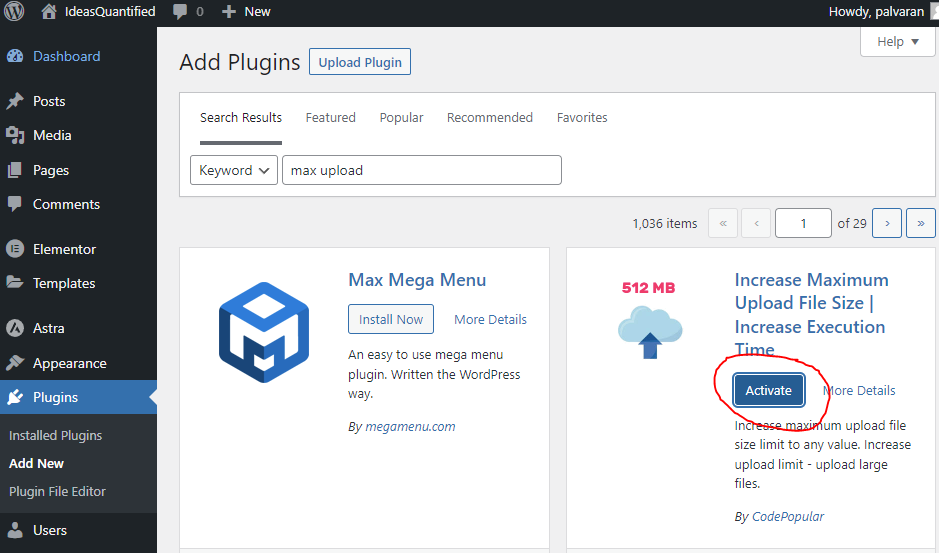The width and height of the screenshot is (939, 553).
Task: Switch to the Recommended plugins tab
Action: [x=490, y=117]
